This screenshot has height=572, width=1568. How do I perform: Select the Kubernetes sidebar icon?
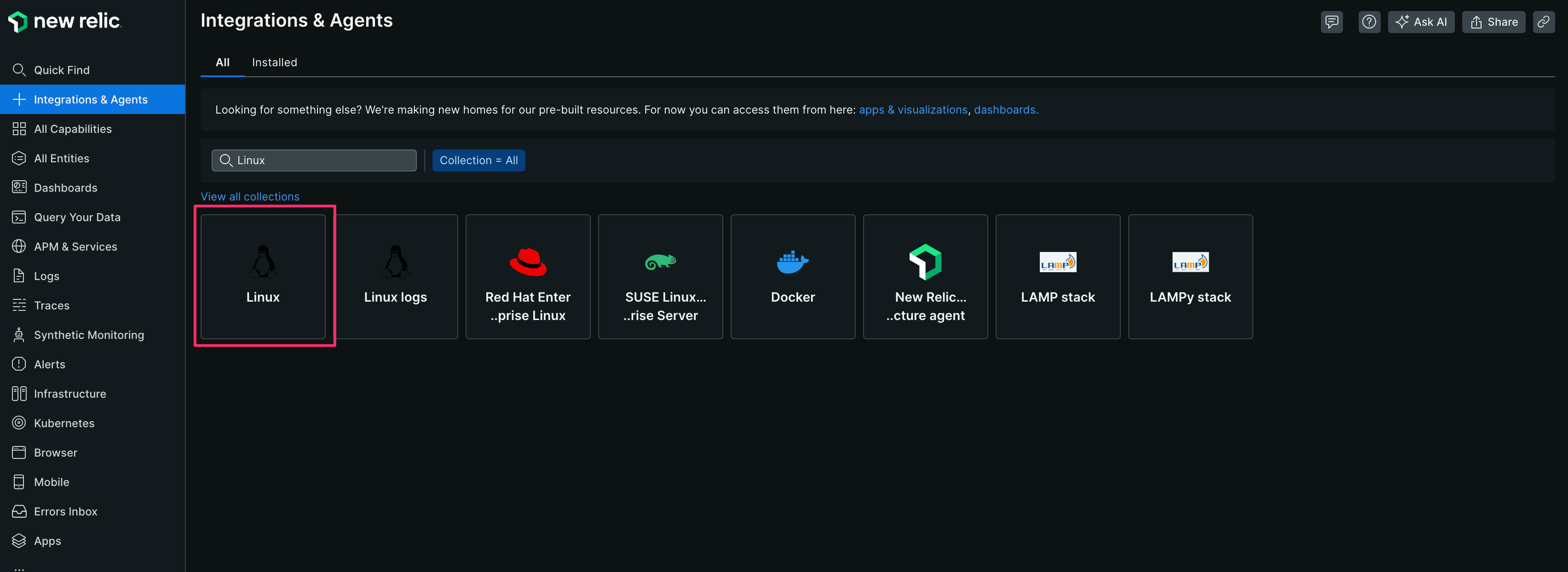tap(19, 423)
